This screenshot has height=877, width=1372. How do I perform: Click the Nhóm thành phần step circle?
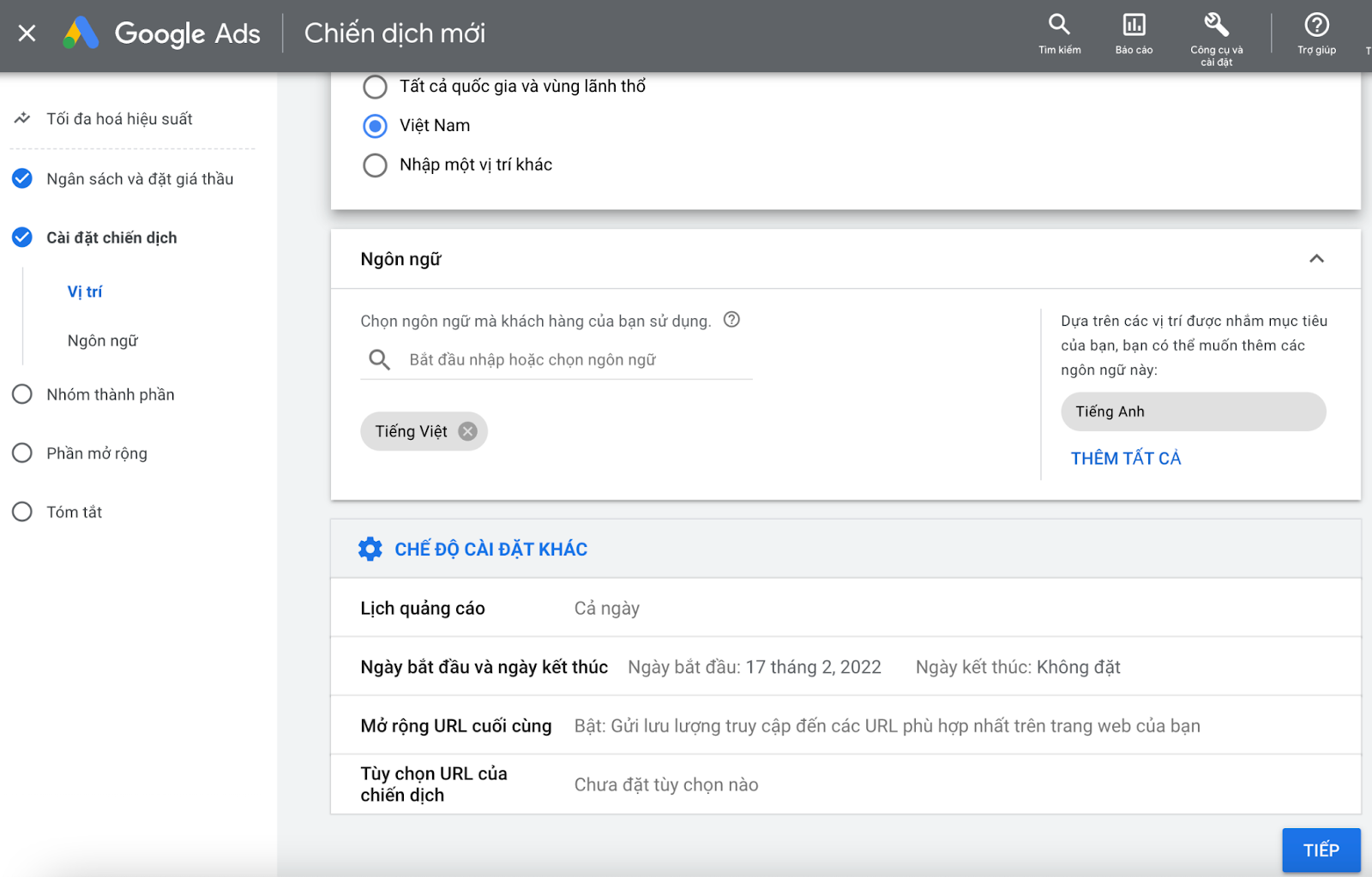[22, 394]
